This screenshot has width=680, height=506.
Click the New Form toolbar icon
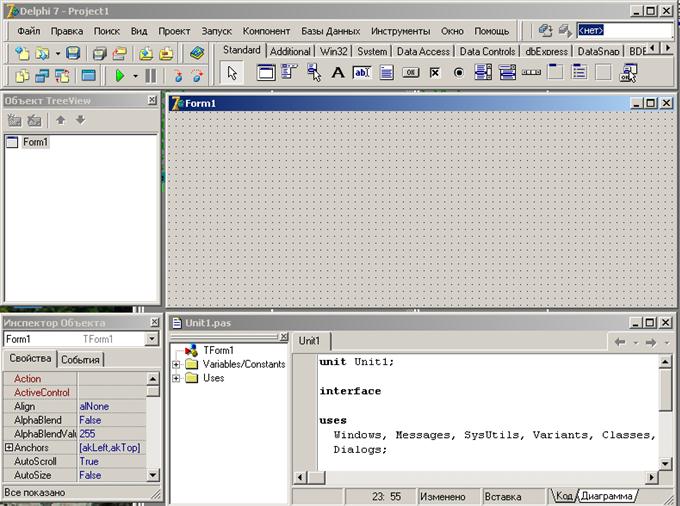pos(88,76)
